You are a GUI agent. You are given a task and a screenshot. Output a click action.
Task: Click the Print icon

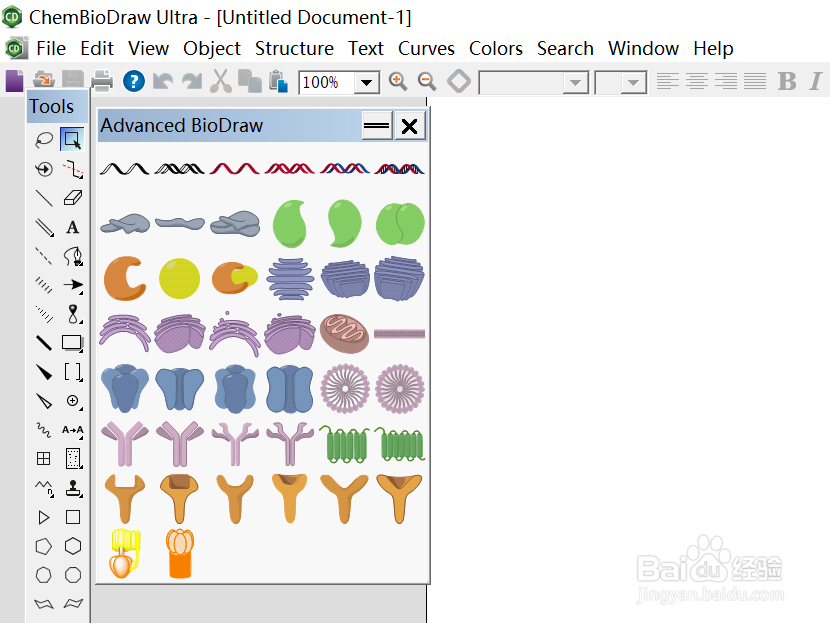click(x=102, y=81)
